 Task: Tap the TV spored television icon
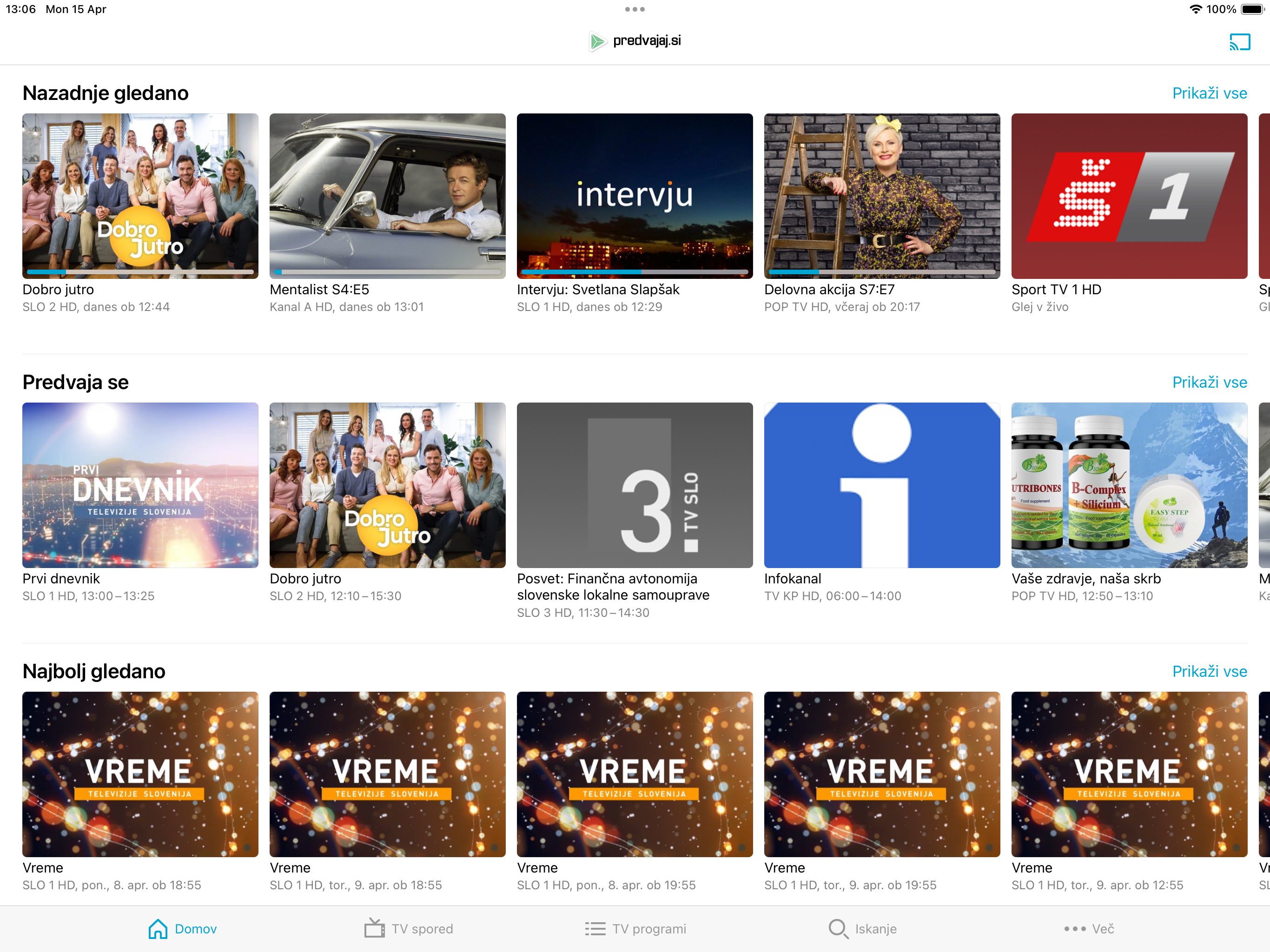tap(374, 928)
